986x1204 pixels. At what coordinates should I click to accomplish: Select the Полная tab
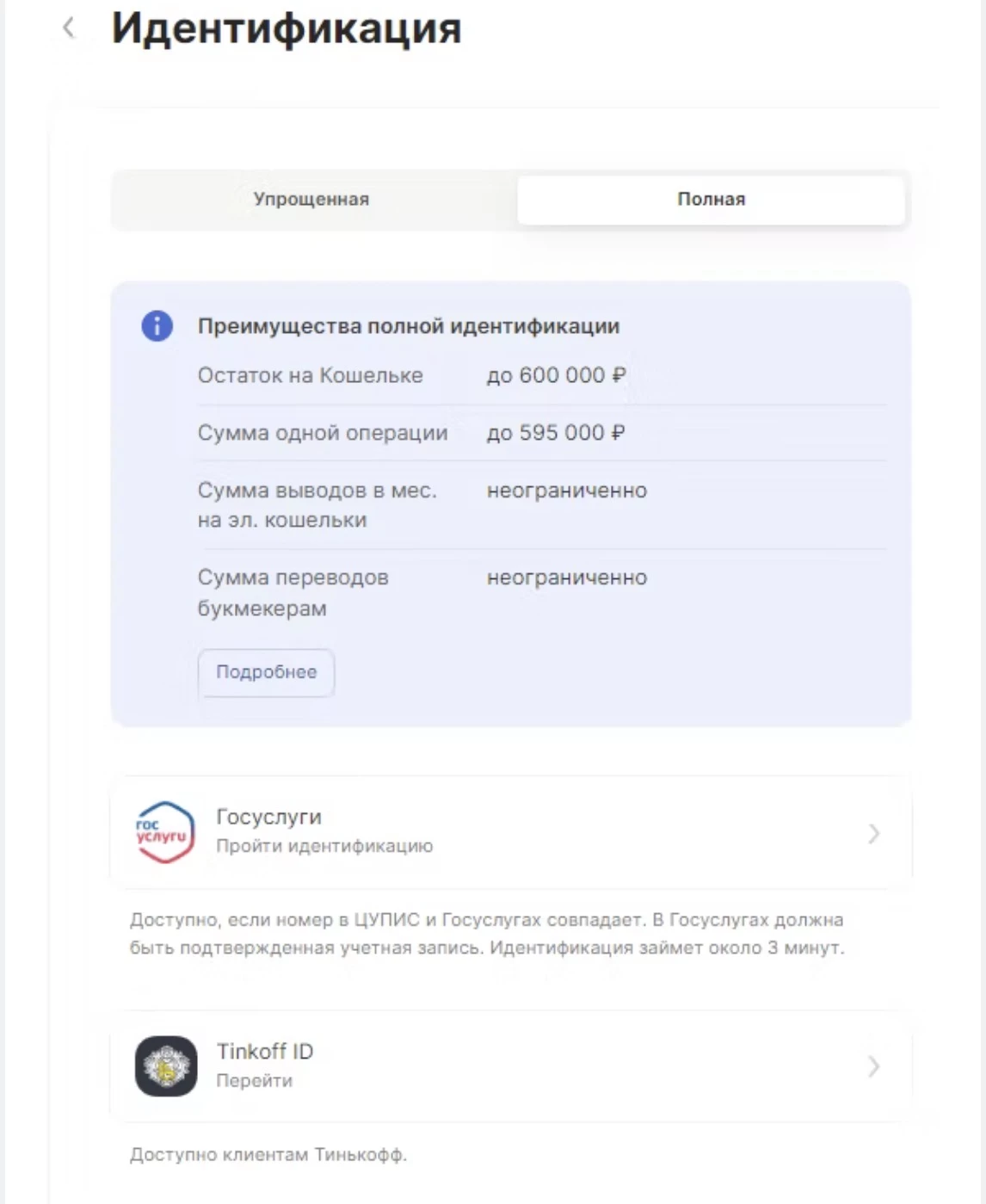click(x=711, y=200)
